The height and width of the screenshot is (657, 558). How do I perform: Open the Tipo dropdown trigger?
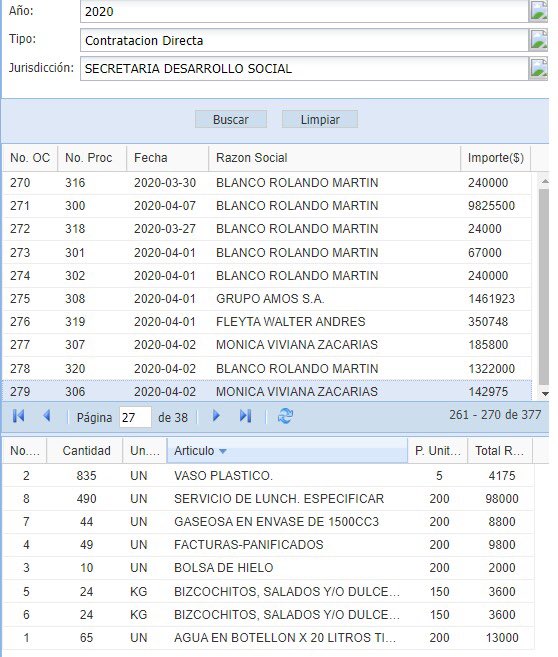tap(539, 40)
